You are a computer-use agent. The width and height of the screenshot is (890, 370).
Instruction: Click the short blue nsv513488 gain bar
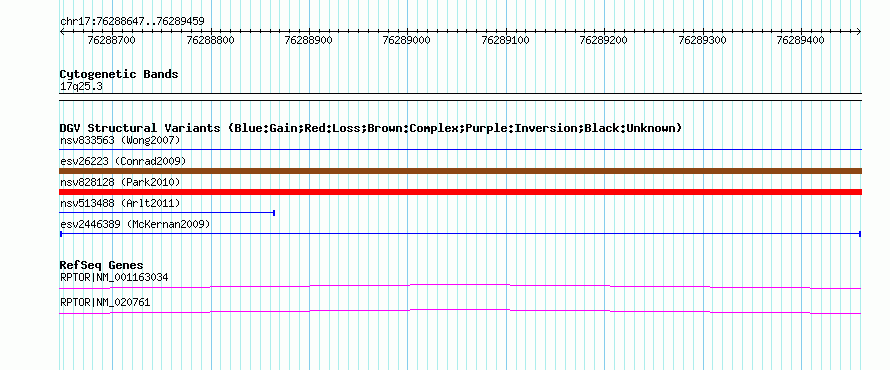pos(167,213)
